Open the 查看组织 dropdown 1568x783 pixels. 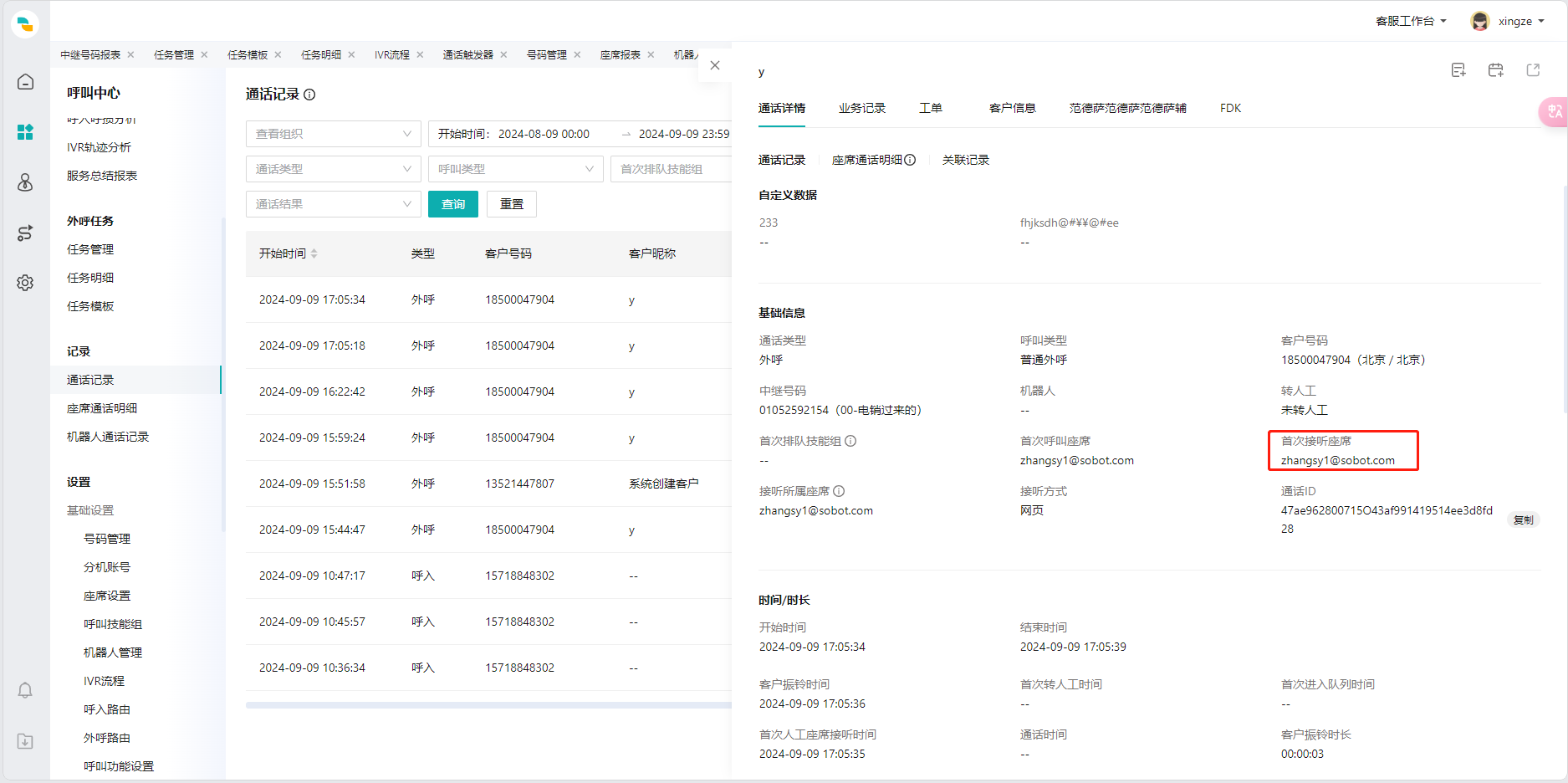tap(334, 134)
